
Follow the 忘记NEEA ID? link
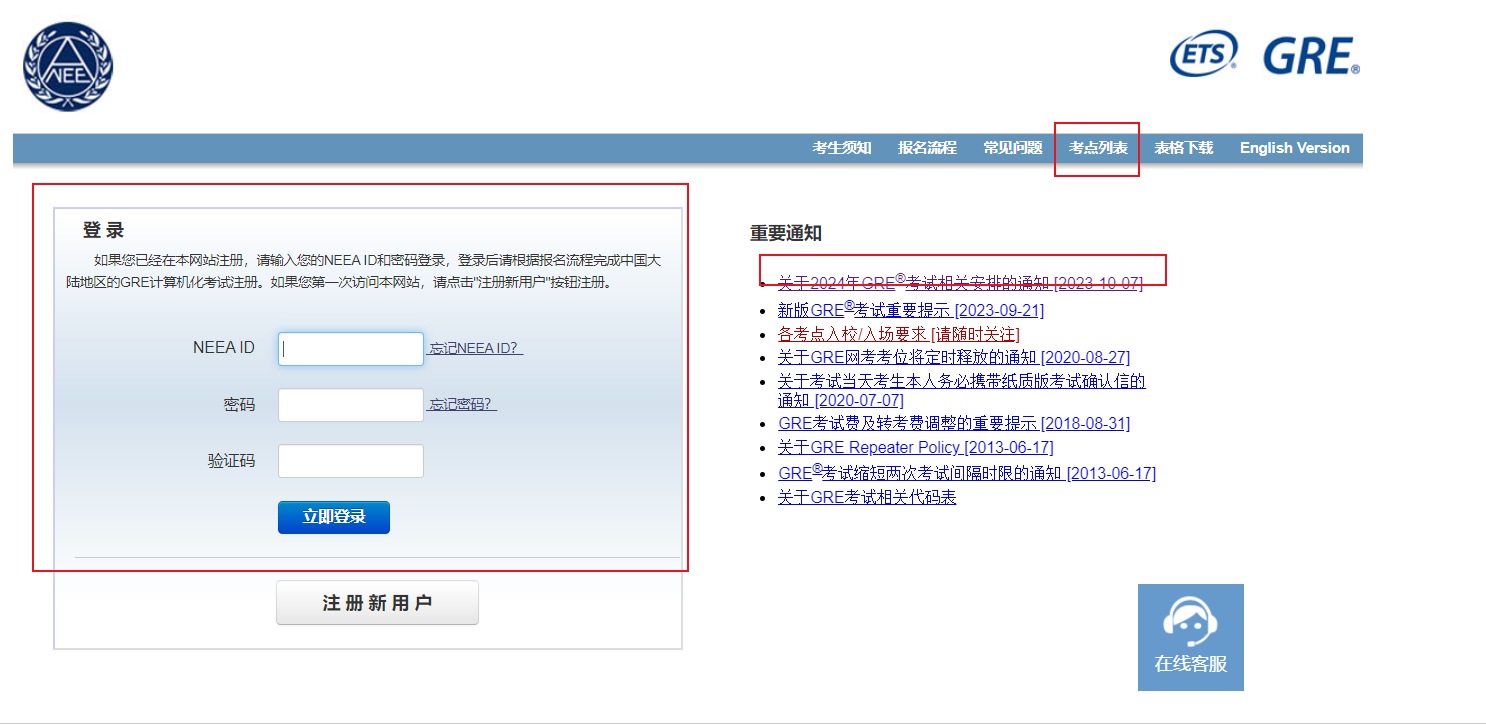tap(476, 349)
